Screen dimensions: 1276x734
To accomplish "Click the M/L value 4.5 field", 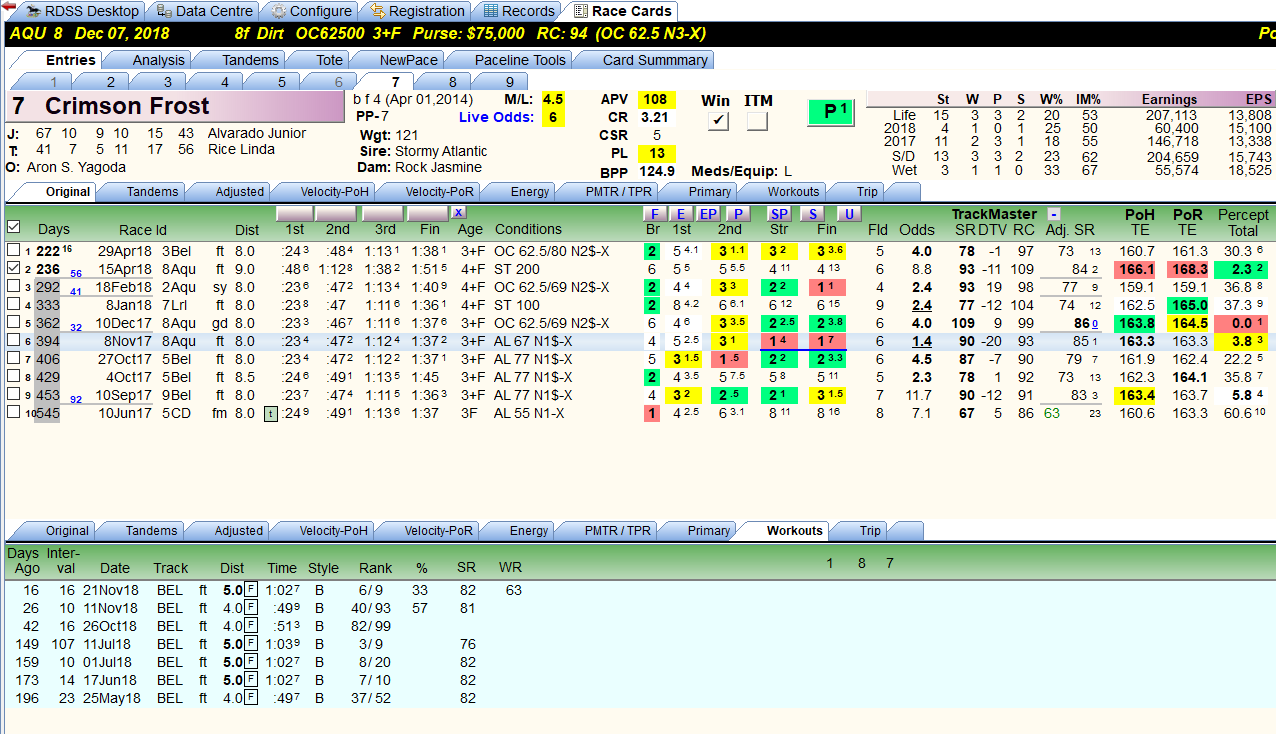I will coord(553,99).
